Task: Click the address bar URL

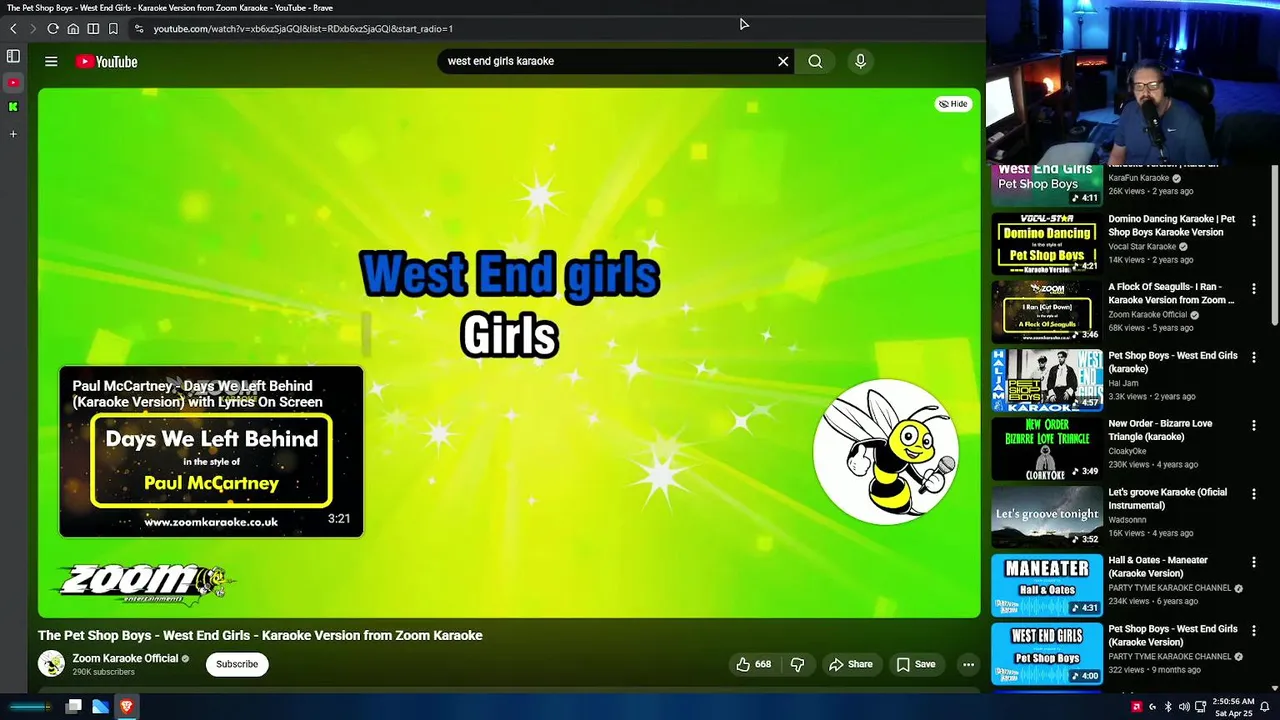Action: [x=303, y=29]
